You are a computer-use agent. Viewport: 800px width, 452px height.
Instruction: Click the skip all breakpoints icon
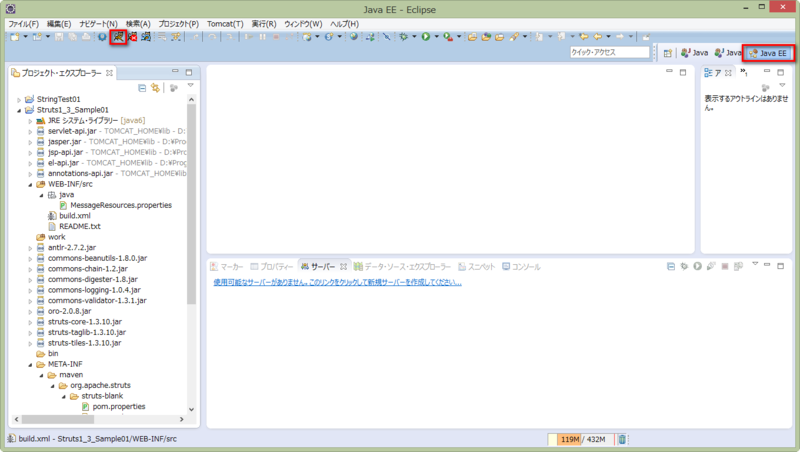pyautogui.click(x=386, y=37)
